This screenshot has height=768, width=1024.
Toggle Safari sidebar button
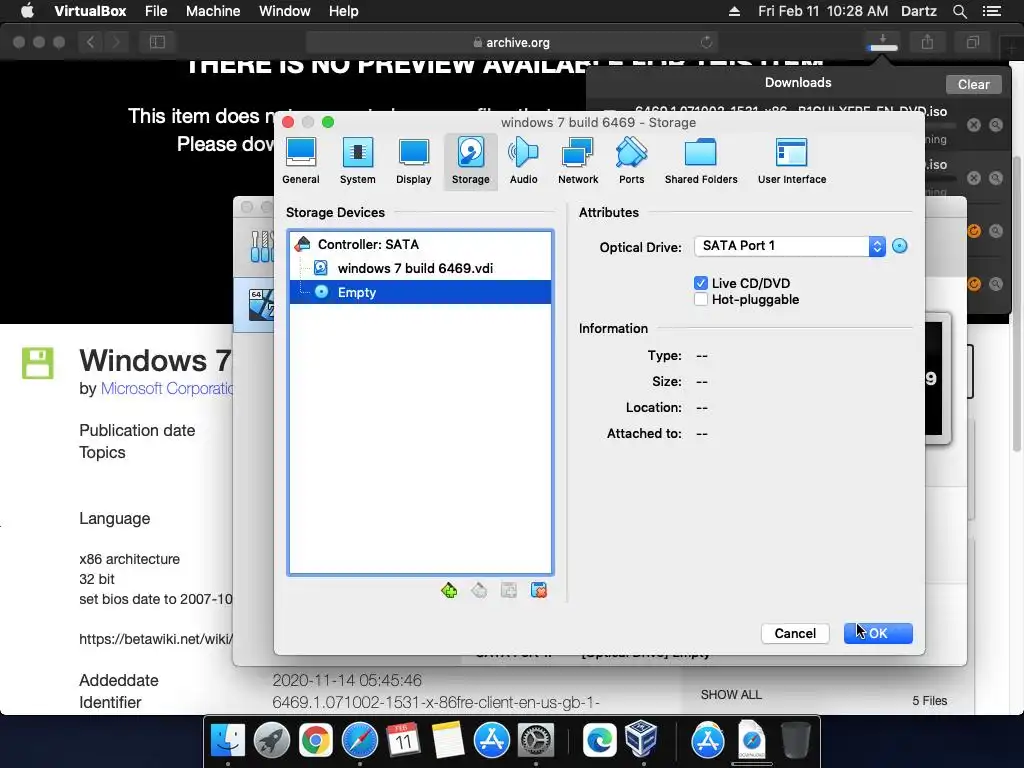point(157,42)
